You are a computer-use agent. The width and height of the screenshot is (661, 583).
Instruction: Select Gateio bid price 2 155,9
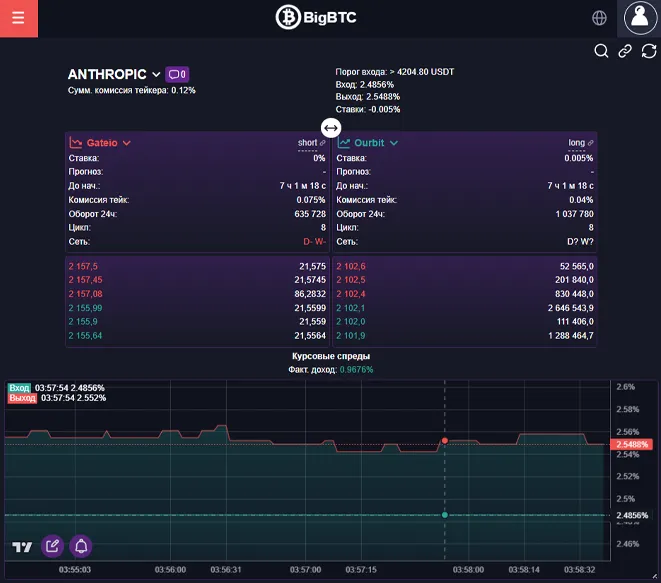pyautogui.click(x=83, y=322)
